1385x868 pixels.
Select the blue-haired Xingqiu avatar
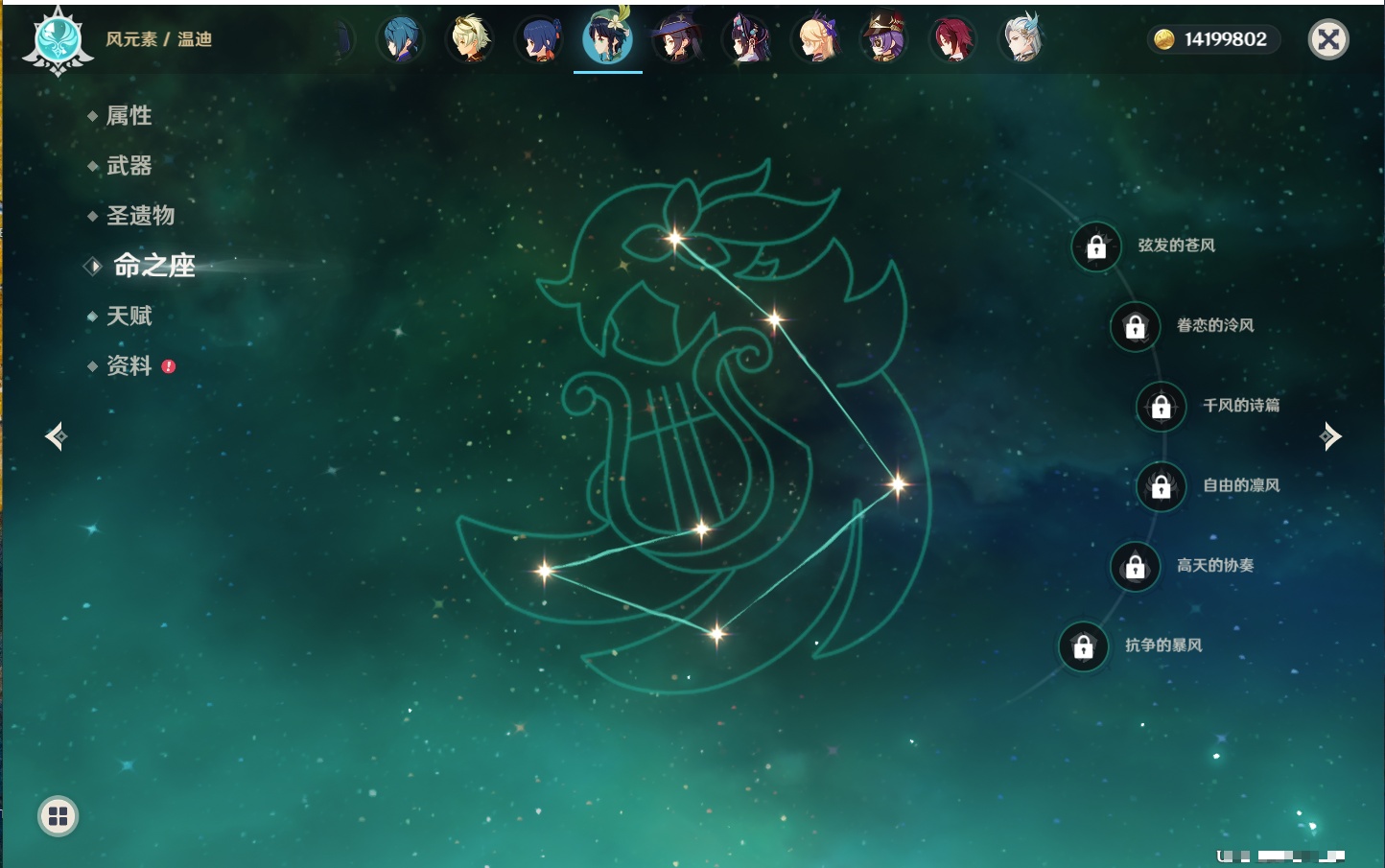(x=401, y=39)
